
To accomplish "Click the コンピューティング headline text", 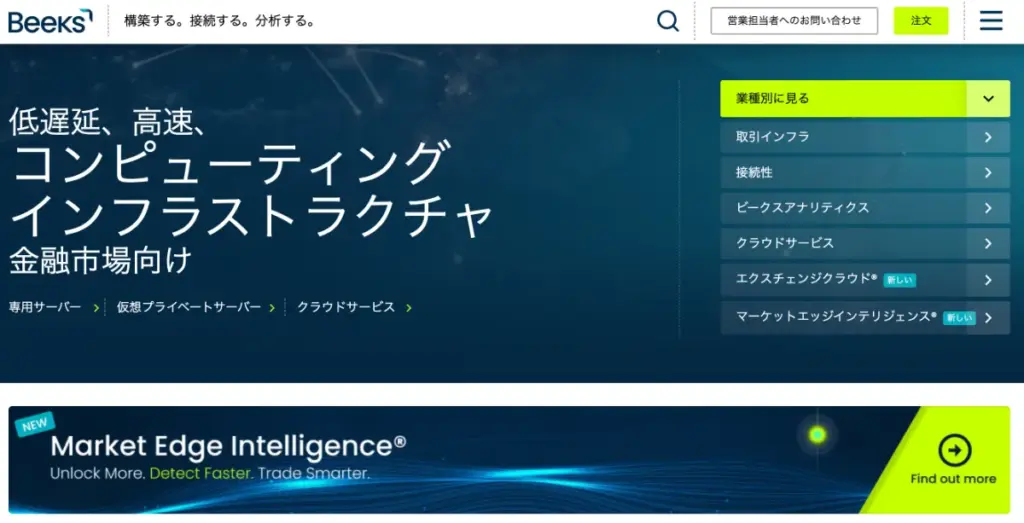I will (x=231, y=163).
